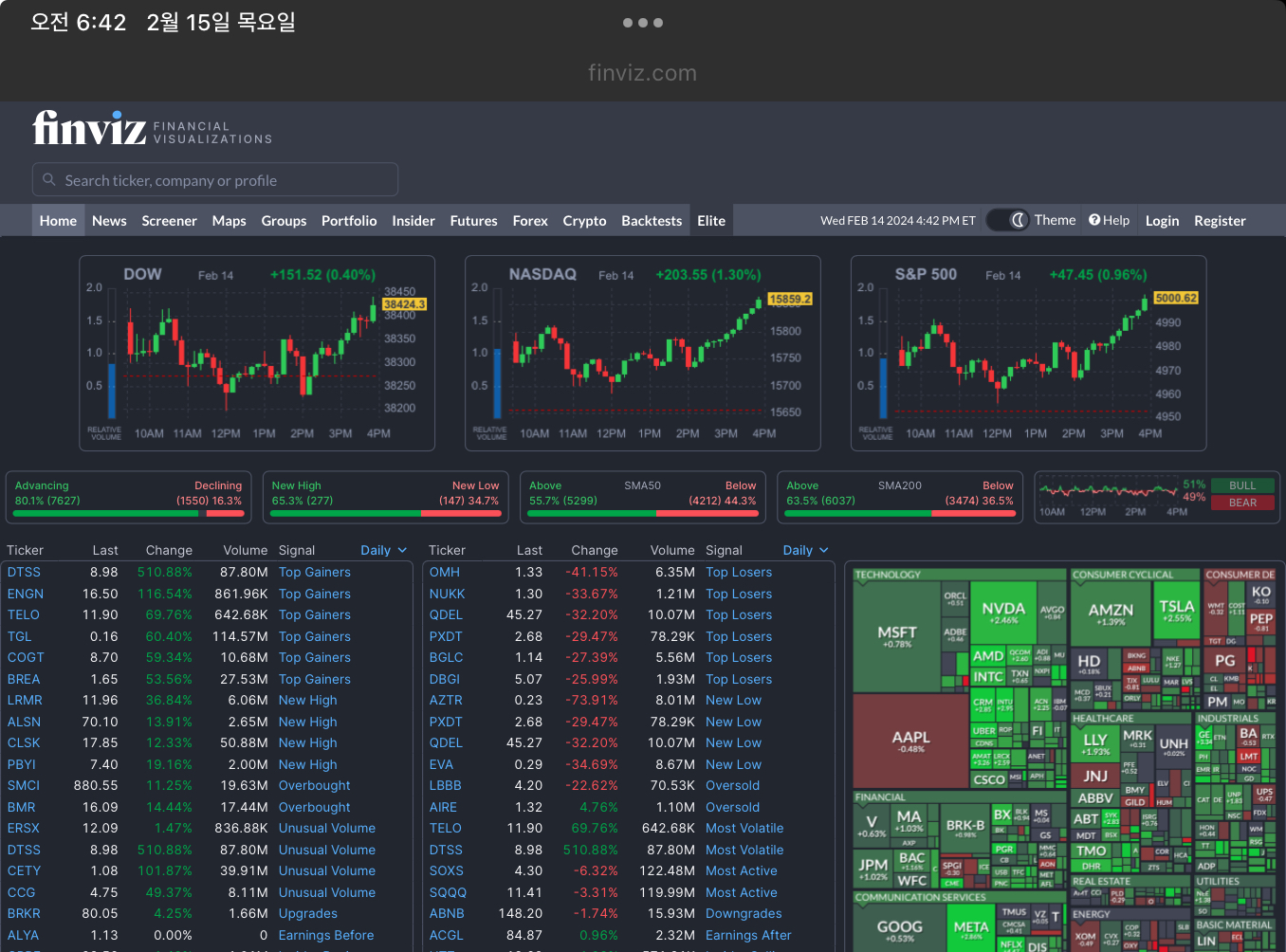Open the News menu item
This screenshot has height=952, width=1286.
109,220
